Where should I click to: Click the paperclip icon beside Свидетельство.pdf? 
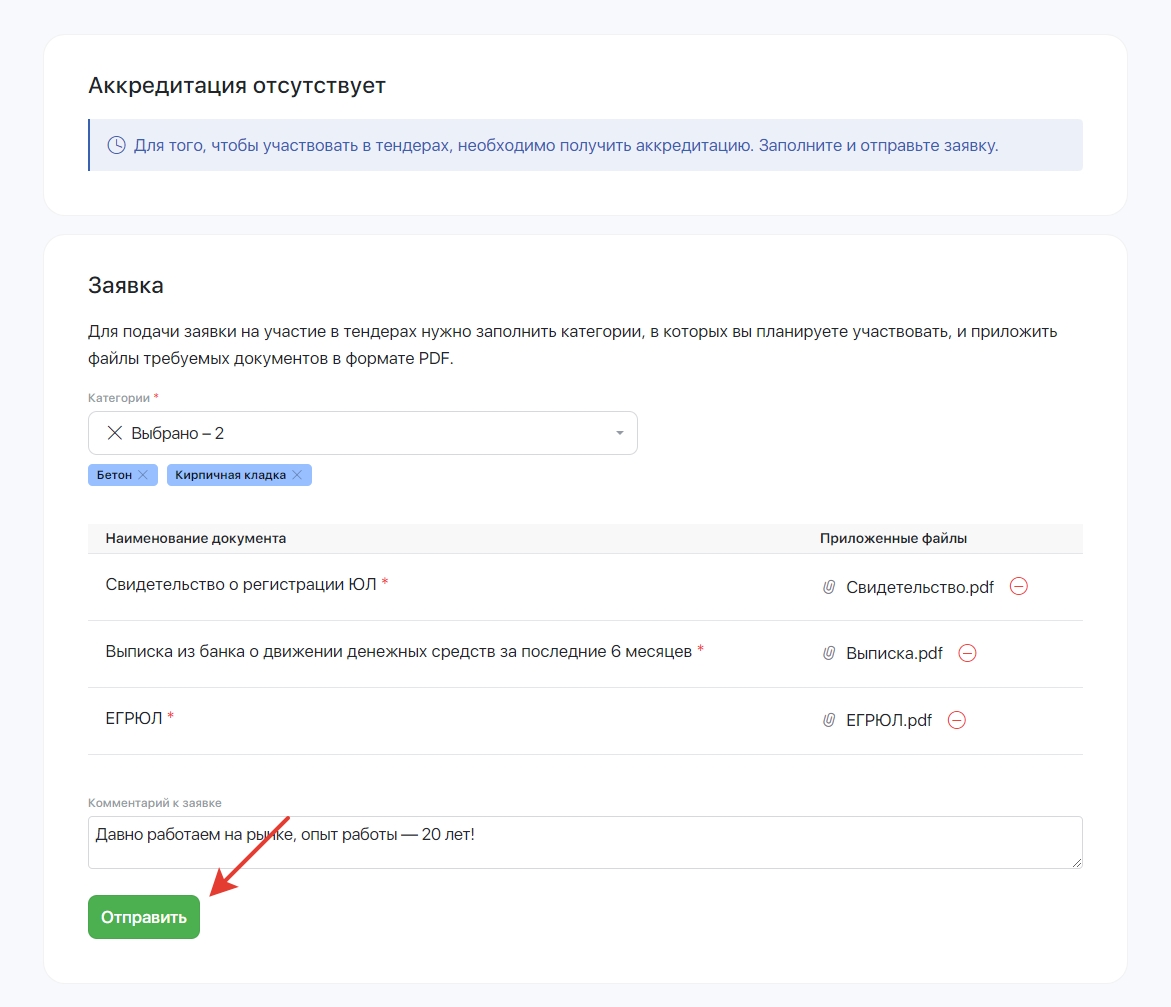tap(828, 587)
